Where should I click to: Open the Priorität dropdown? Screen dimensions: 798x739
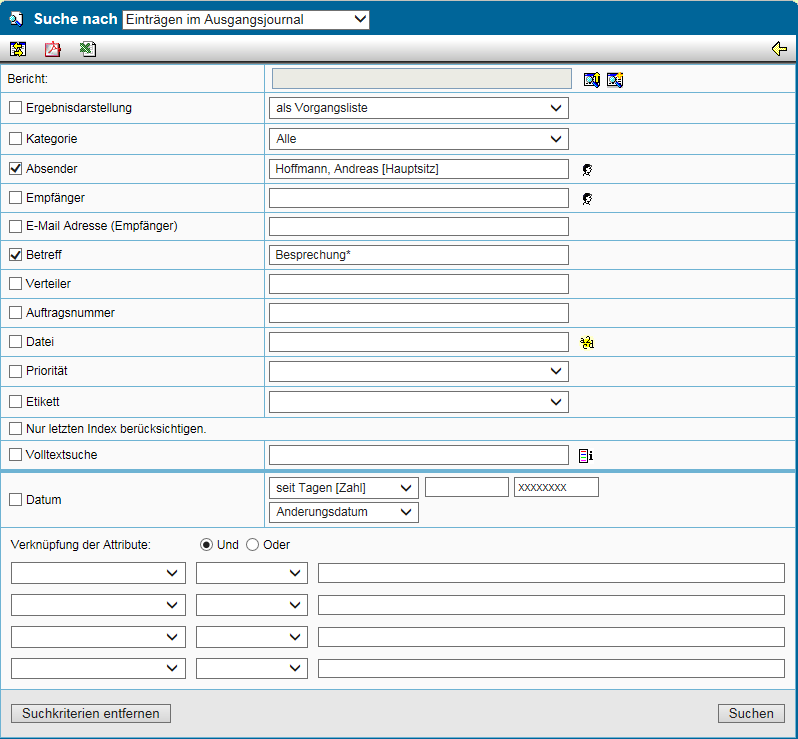click(x=419, y=371)
